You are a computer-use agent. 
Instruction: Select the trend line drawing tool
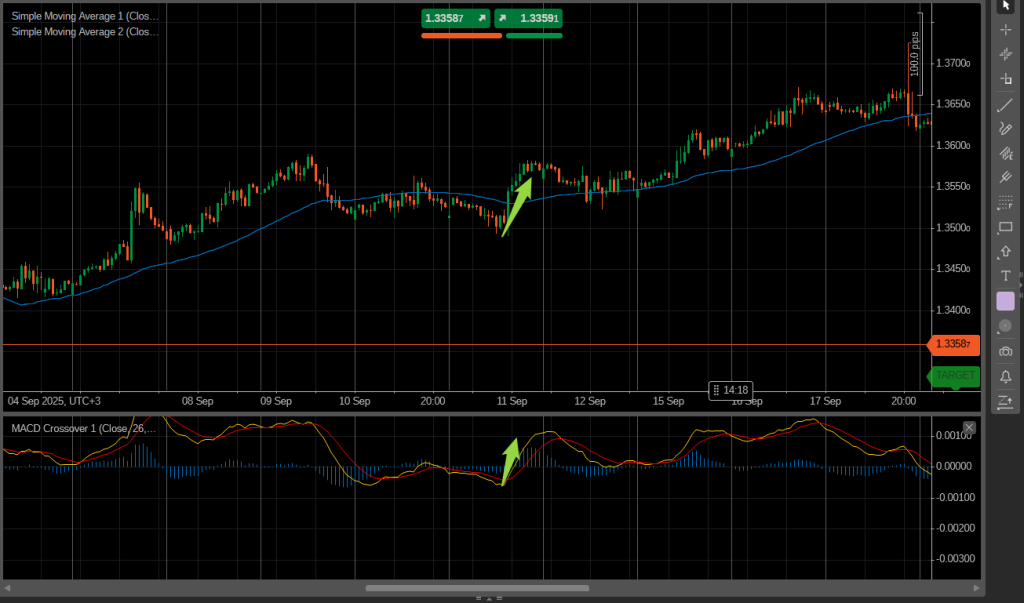tap(1006, 104)
